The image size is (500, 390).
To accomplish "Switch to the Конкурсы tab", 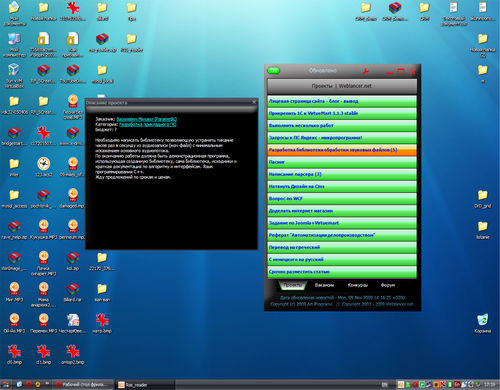I will 358,285.
